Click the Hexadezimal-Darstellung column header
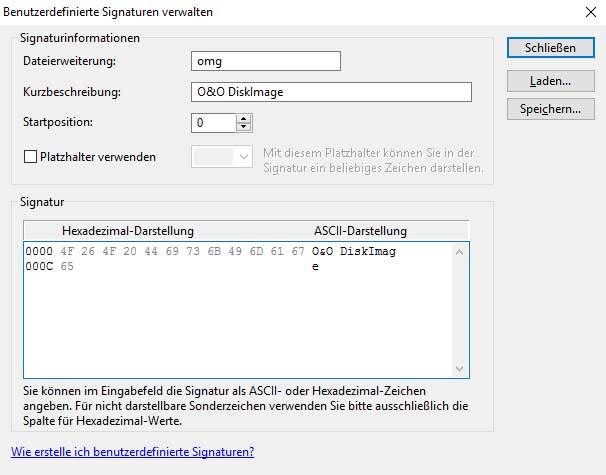This screenshot has height=475, width=606. [x=128, y=231]
